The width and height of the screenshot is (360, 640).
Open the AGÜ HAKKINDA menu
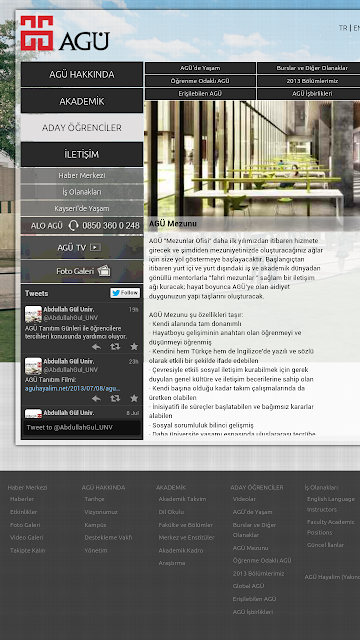click(82, 74)
